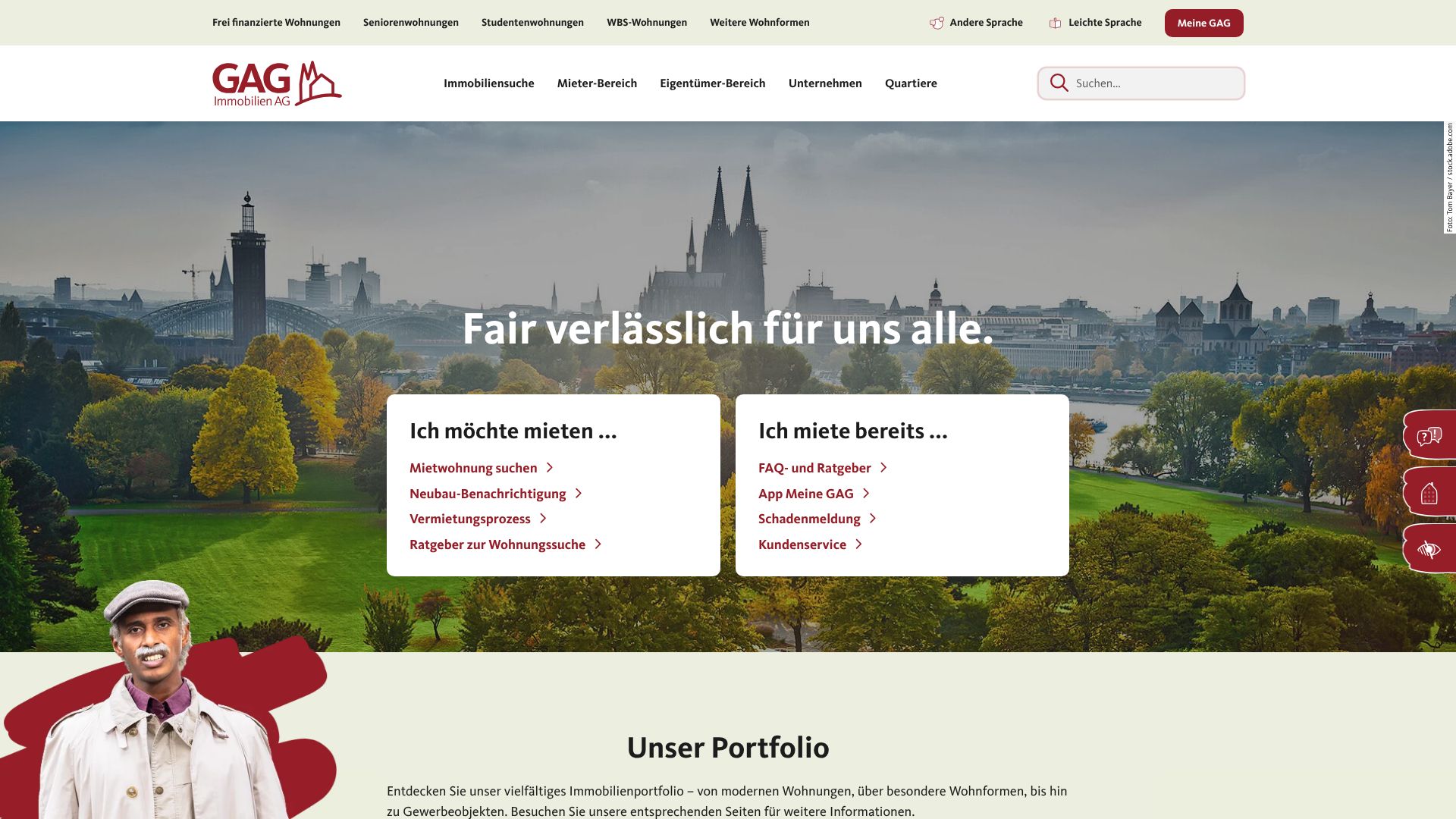1456x819 pixels.
Task: Click the Meine GAG button
Action: pyautogui.click(x=1203, y=23)
